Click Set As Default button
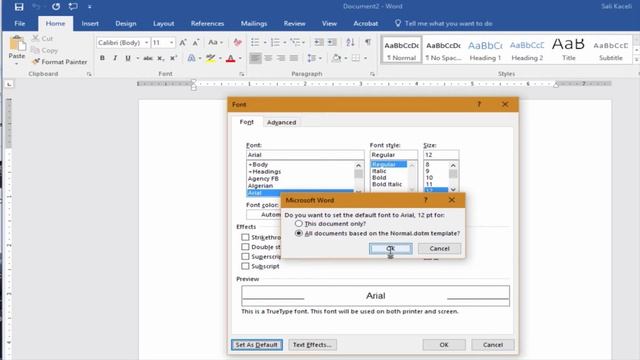This screenshot has width=640, height=360. pyautogui.click(x=257, y=345)
